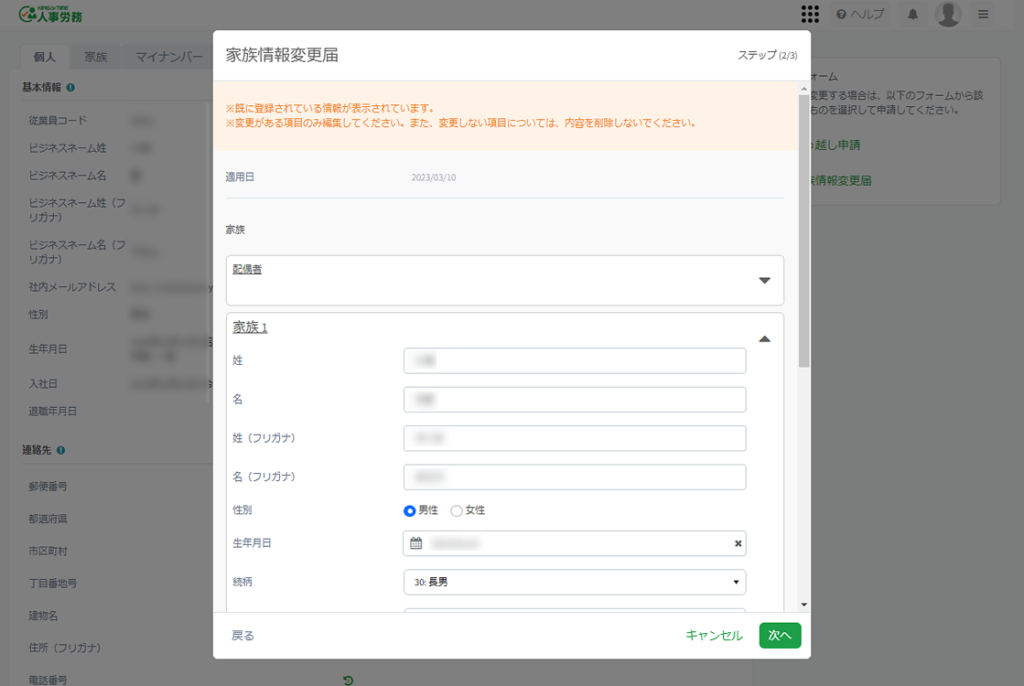Open the apps grid menu icon
This screenshot has width=1024, height=686.
pyautogui.click(x=810, y=14)
